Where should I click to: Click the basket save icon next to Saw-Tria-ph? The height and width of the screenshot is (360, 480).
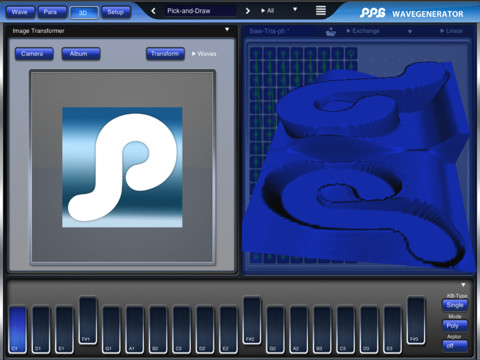(330, 32)
